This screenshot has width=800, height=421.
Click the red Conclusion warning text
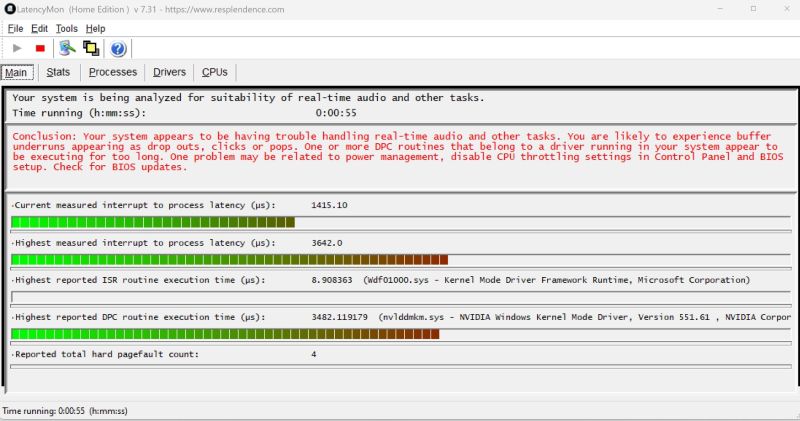coord(398,152)
